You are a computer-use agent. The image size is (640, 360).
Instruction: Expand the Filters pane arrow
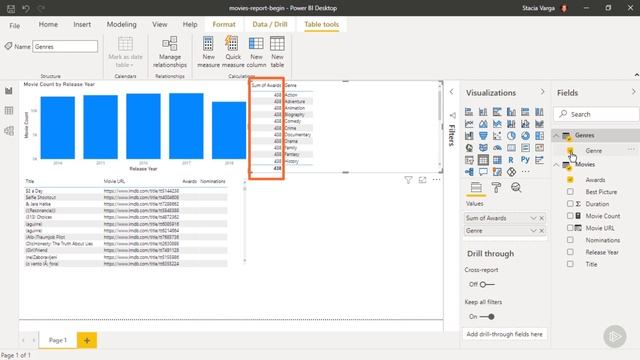click(x=451, y=92)
